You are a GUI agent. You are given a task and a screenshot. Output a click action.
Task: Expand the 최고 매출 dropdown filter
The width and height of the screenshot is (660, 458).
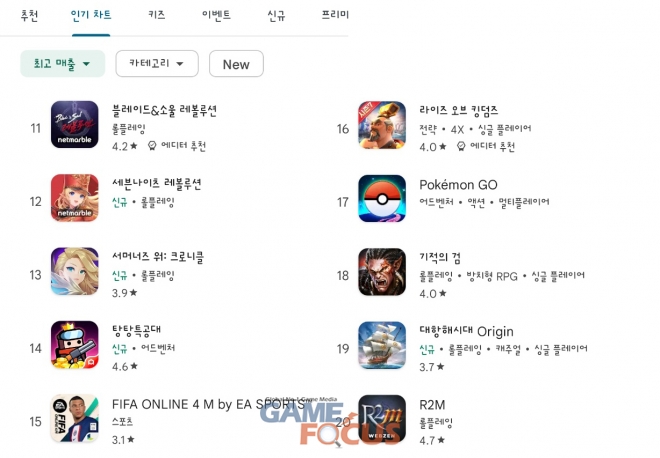tap(62, 64)
